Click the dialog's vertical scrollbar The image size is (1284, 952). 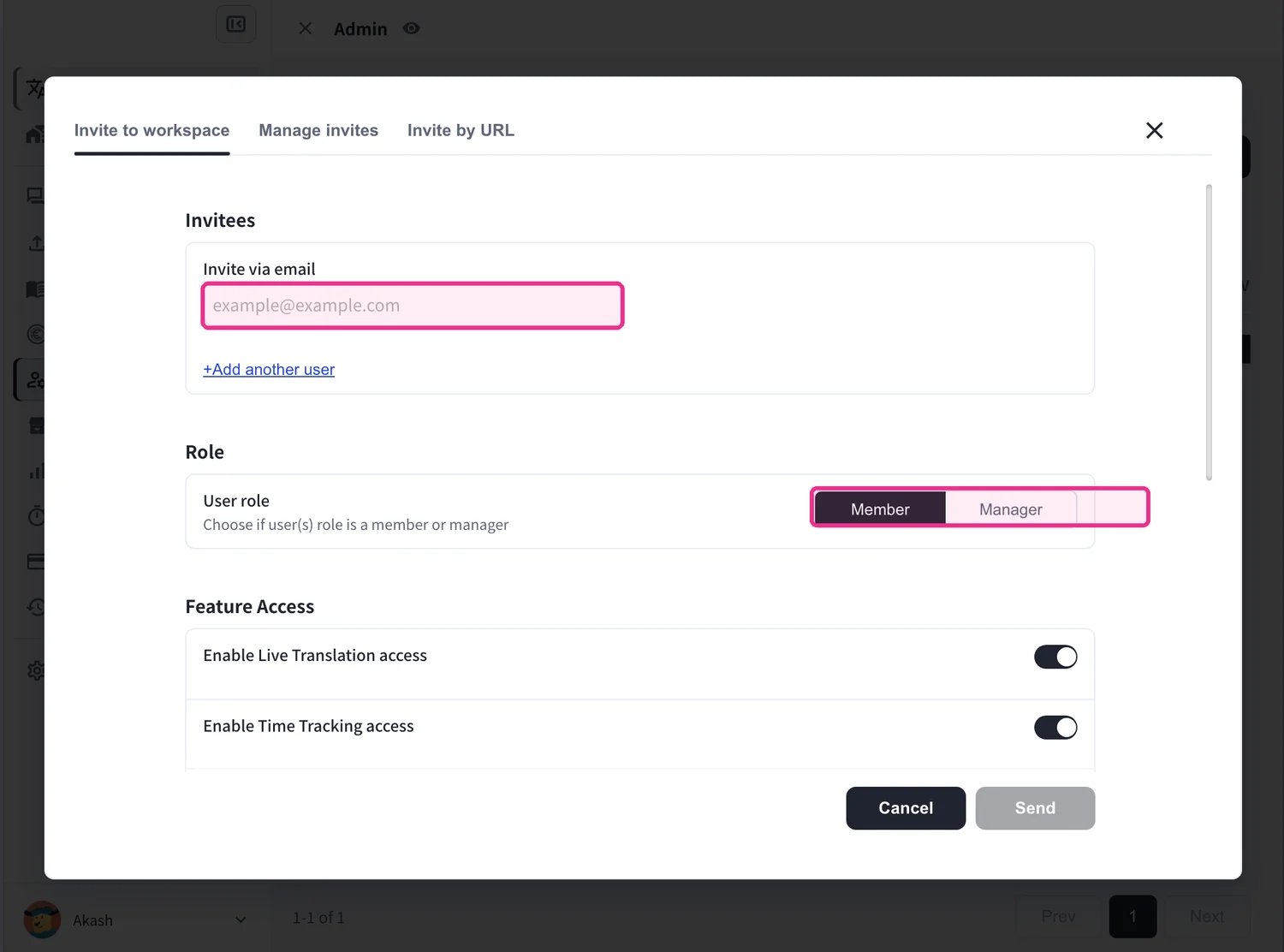tap(1209, 332)
